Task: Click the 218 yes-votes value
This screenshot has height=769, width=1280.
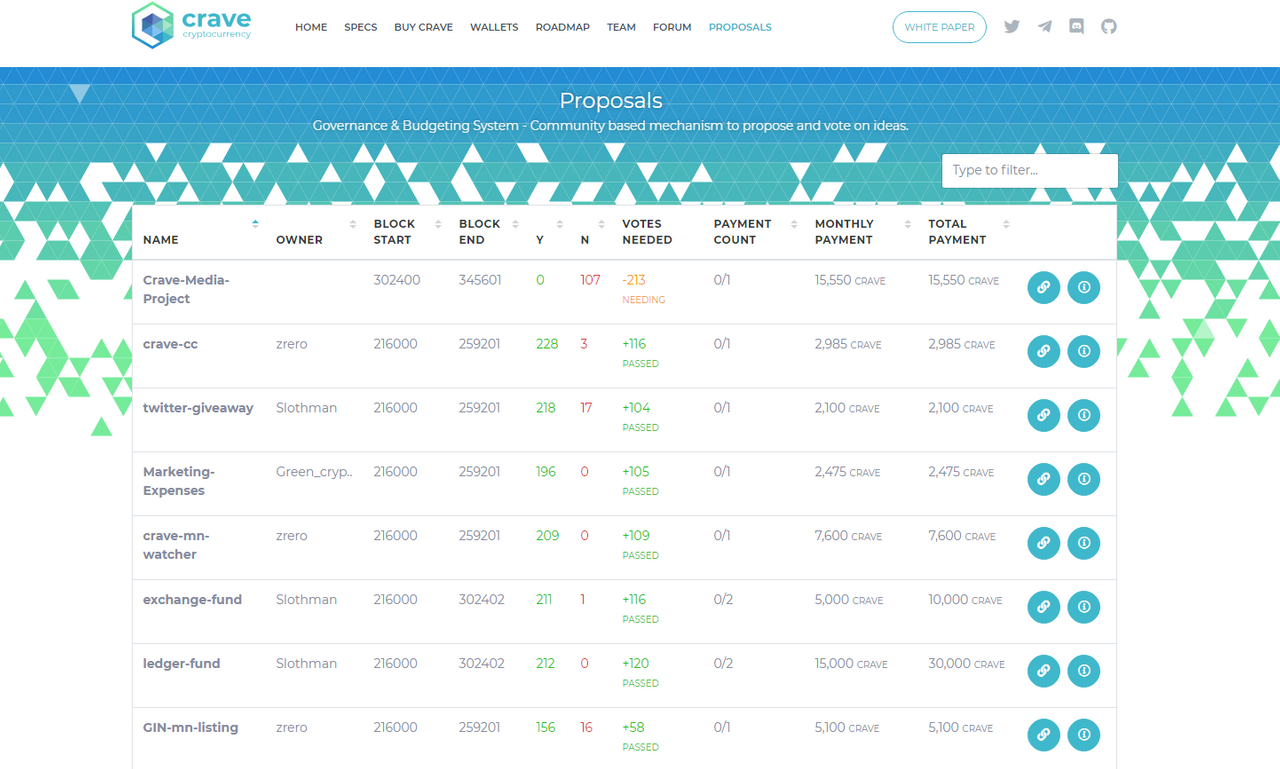Action: point(546,408)
